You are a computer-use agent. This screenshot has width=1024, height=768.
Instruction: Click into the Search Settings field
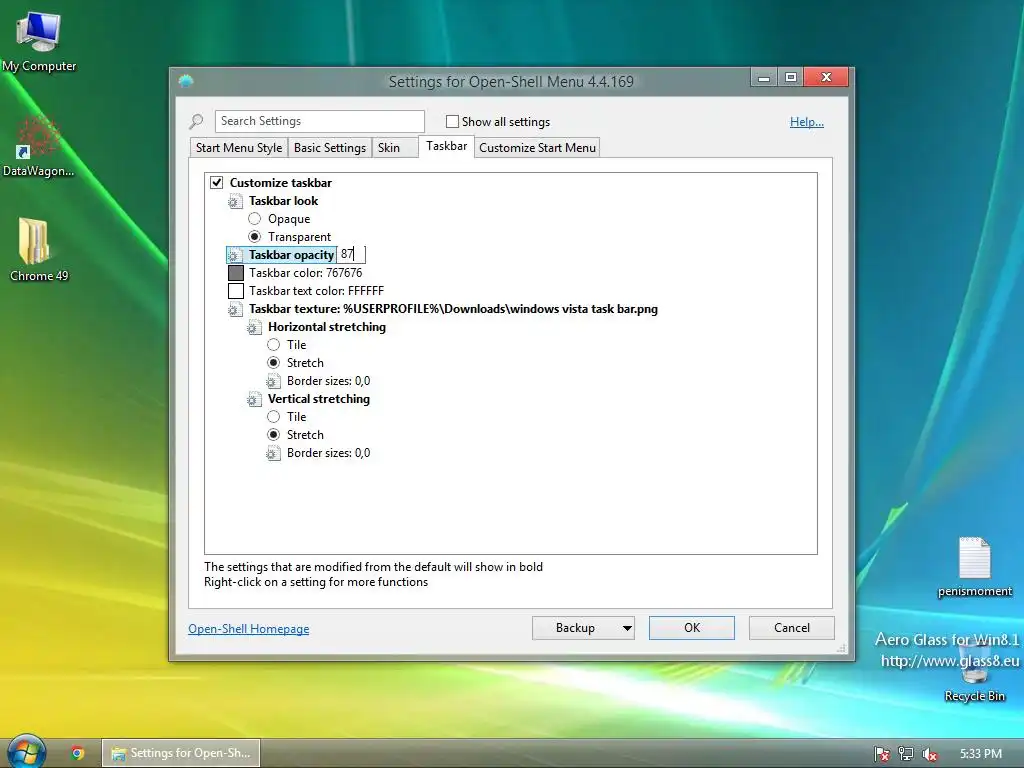tap(319, 121)
